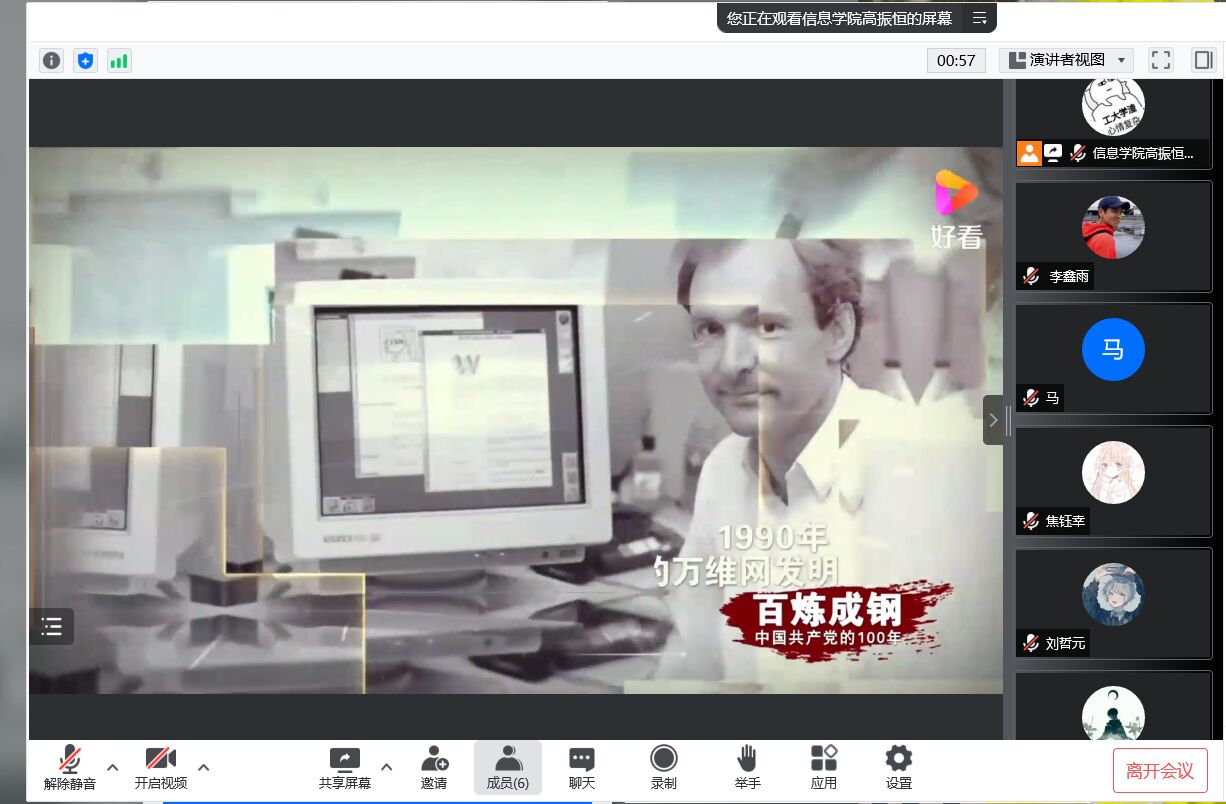Expand the share options arrow beside 共享屏幕
The width and height of the screenshot is (1226, 804).
tap(387, 768)
